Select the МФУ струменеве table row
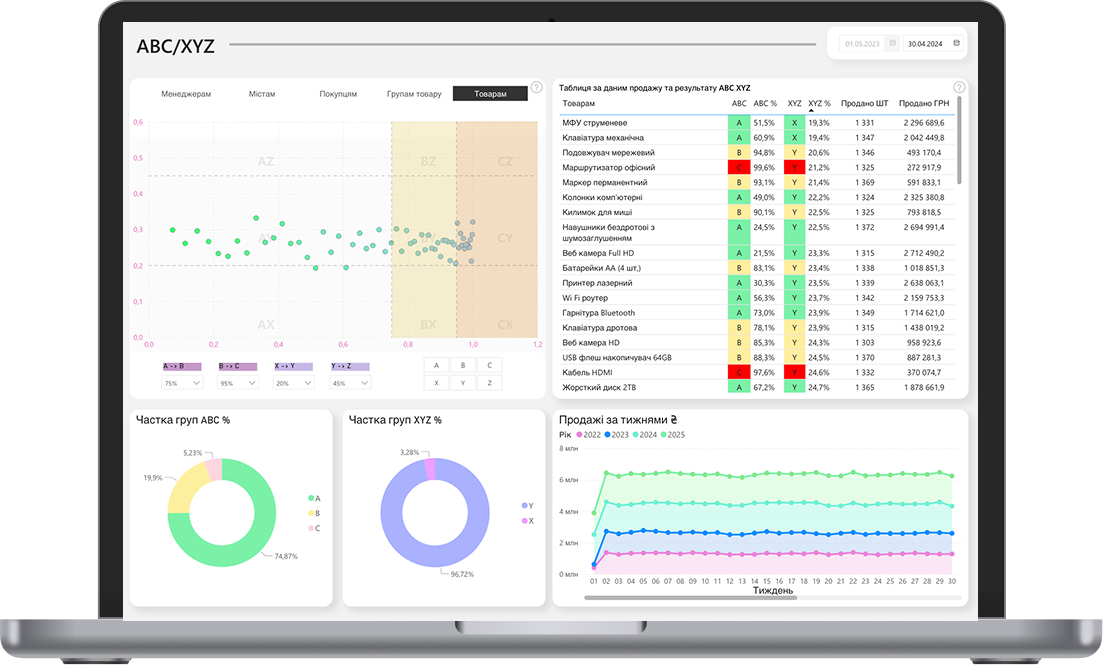Image resolution: width=1103 pixels, height=665 pixels. tap(640, 122)
